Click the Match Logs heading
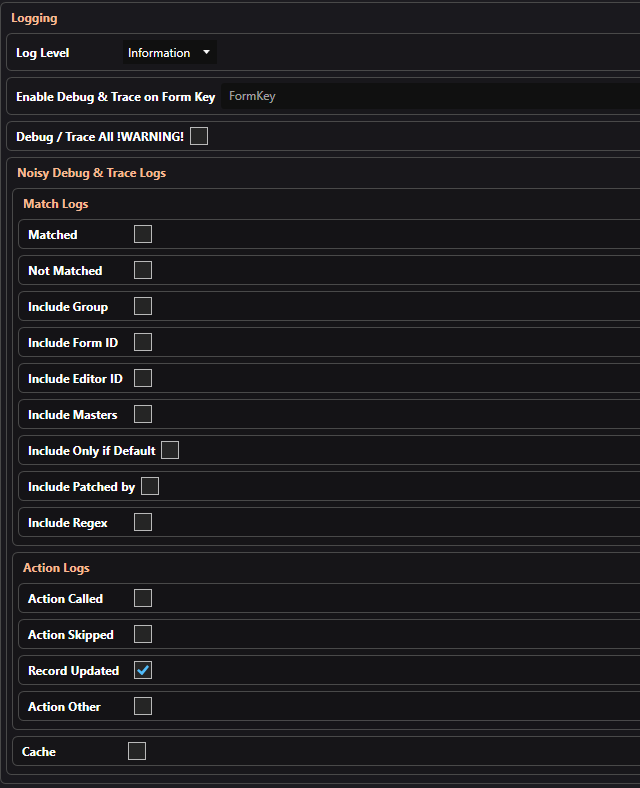640x788 pixels. 56,204
